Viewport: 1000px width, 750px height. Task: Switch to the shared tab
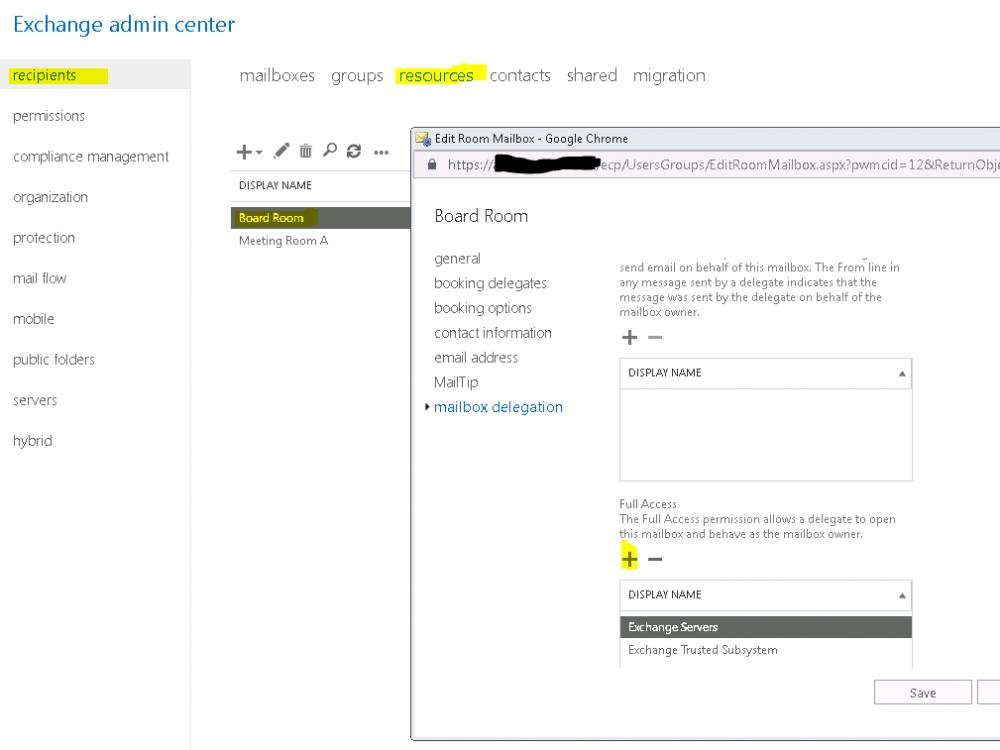coord(592,76)
